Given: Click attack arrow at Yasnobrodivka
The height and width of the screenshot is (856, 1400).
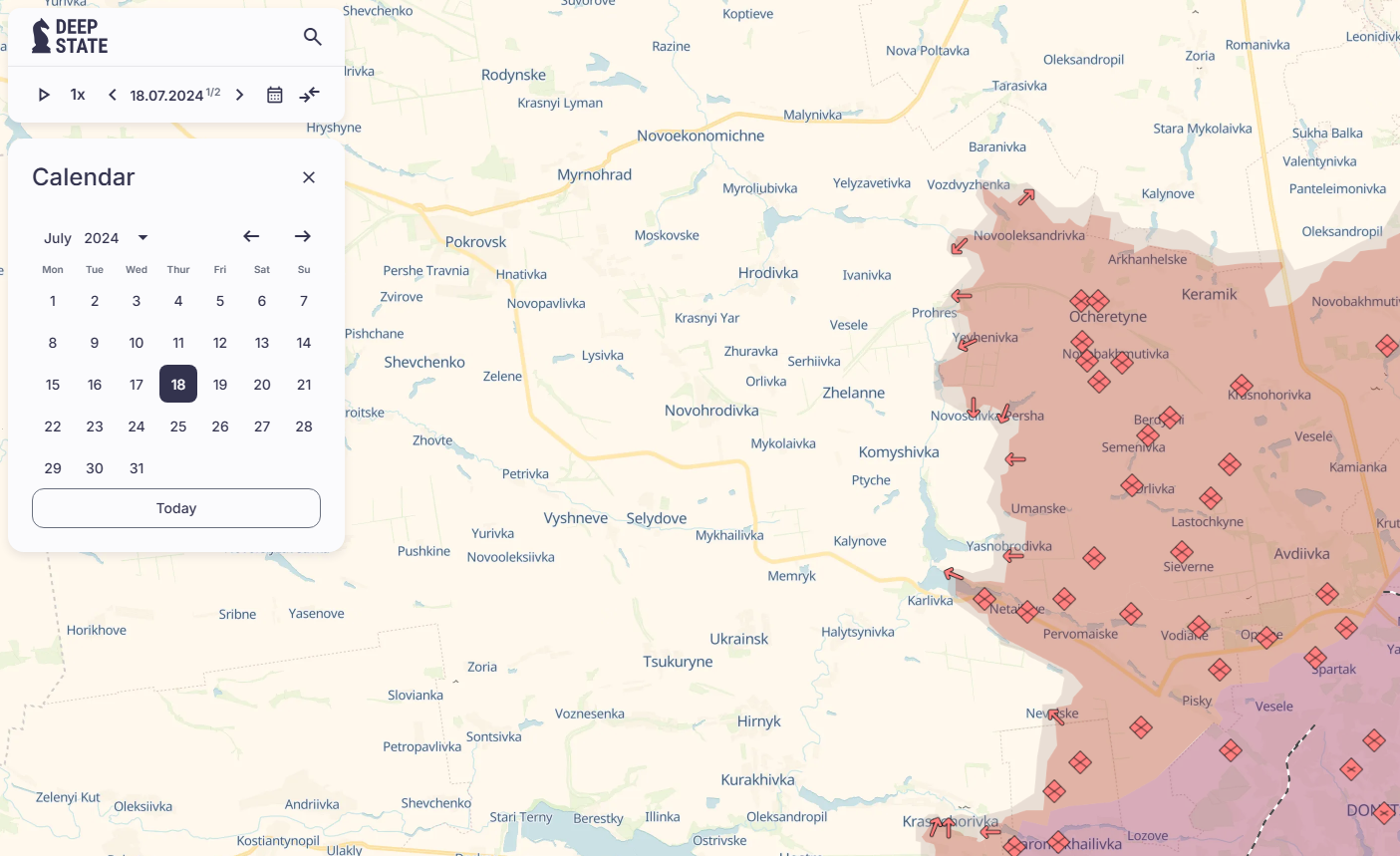Looking at the screenshot, I should tap(1013, 555).
